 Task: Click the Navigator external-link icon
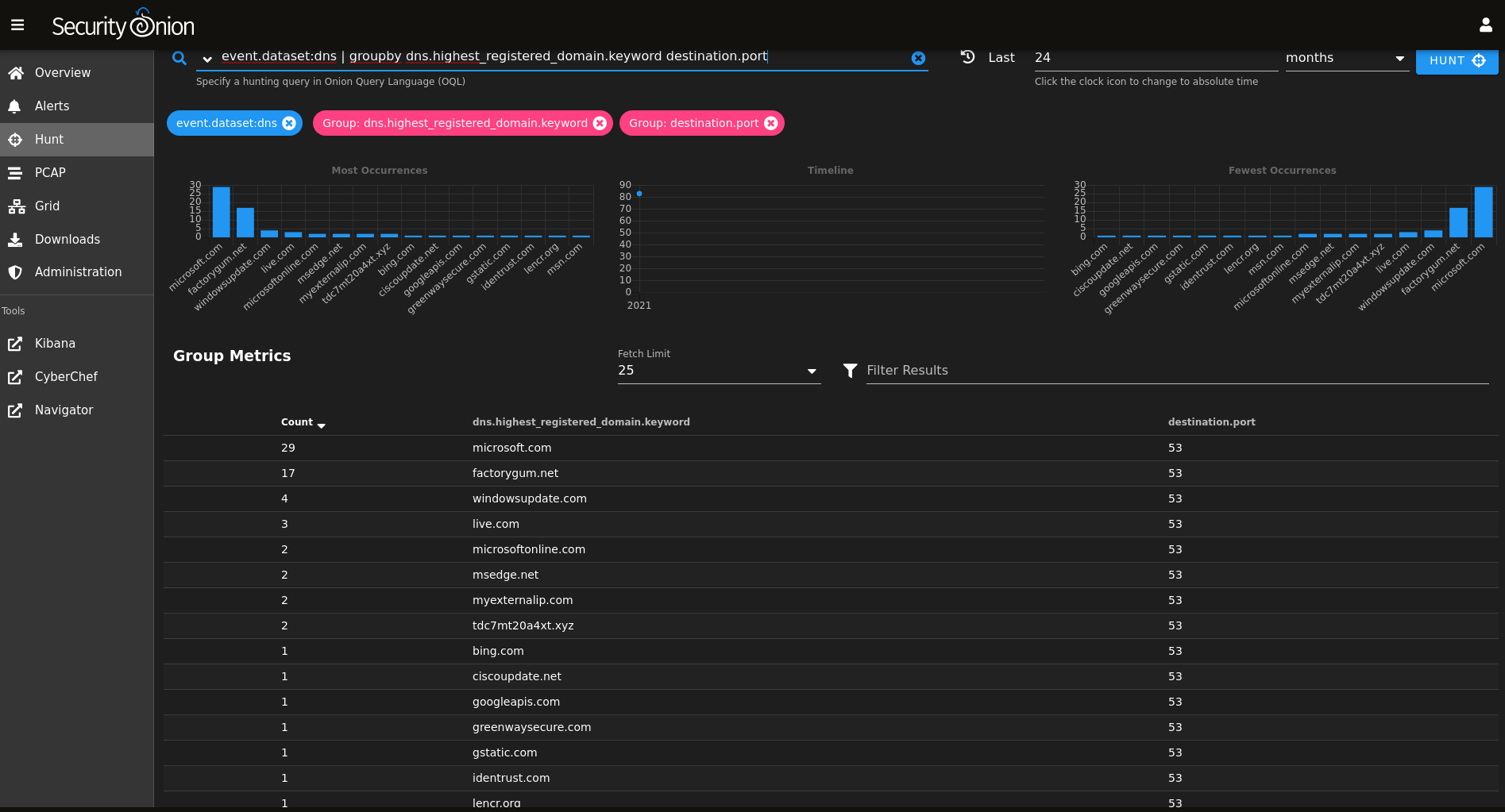[x=14, y=410]
